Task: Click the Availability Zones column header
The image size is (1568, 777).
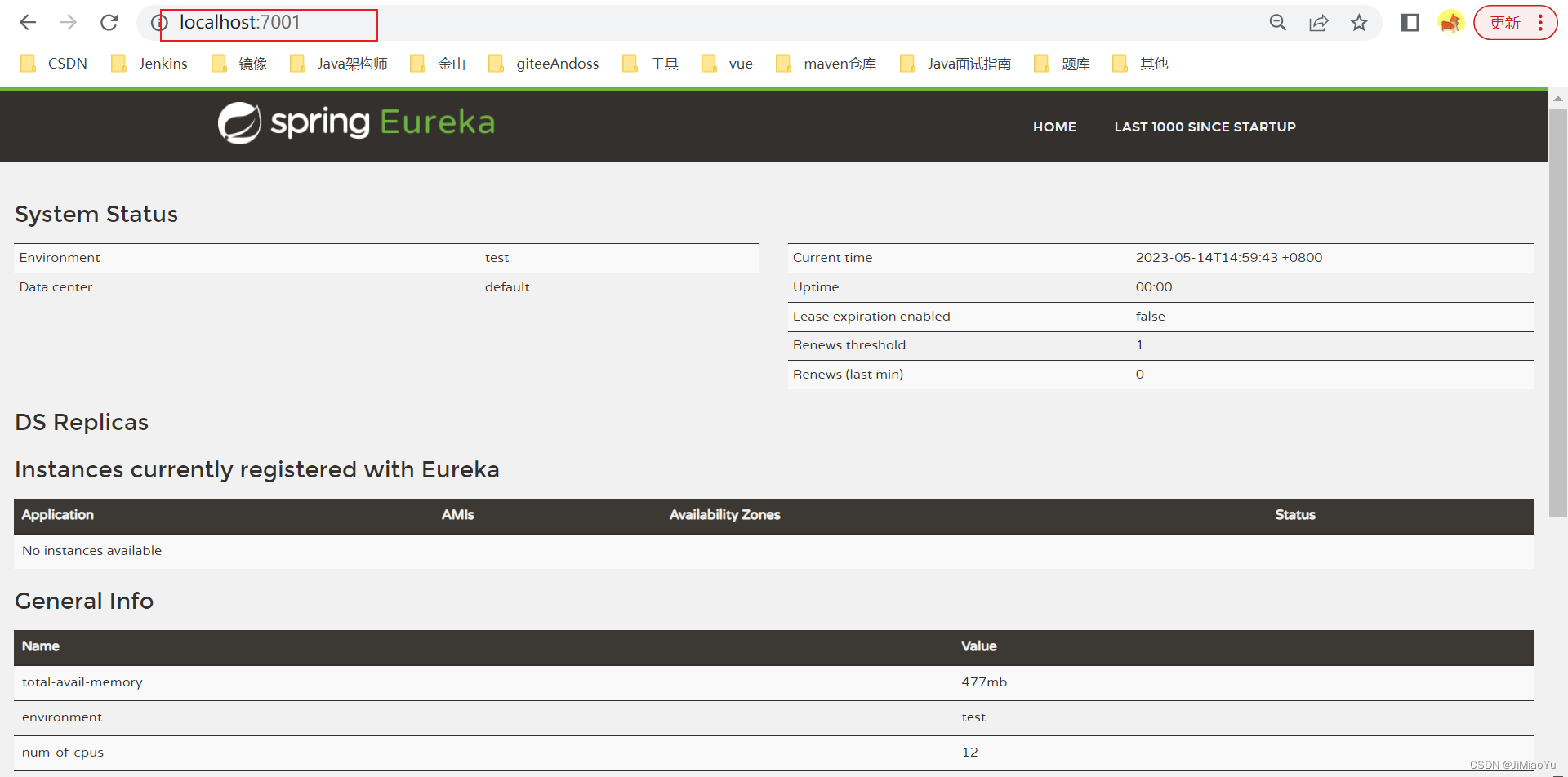Action: click(x=725, y=515)
